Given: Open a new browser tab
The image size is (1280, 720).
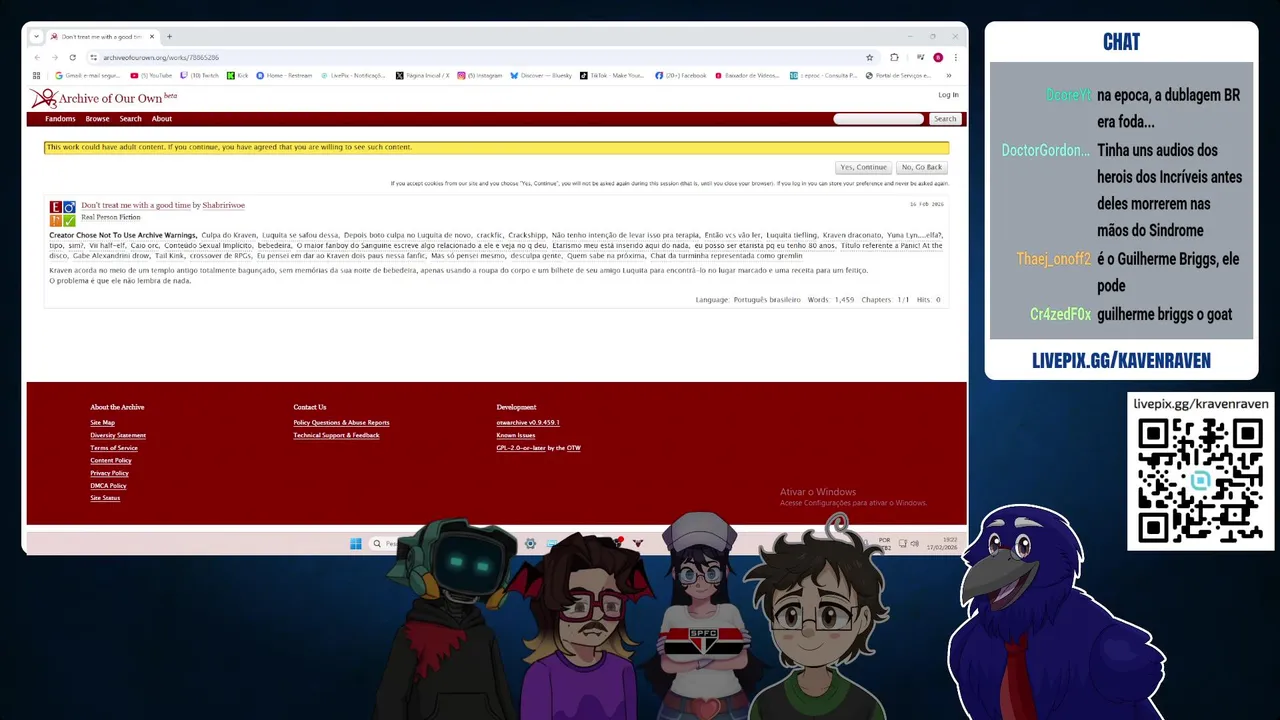Looking at the screenshot, I should pyautogui.click(x=169, y=36).
